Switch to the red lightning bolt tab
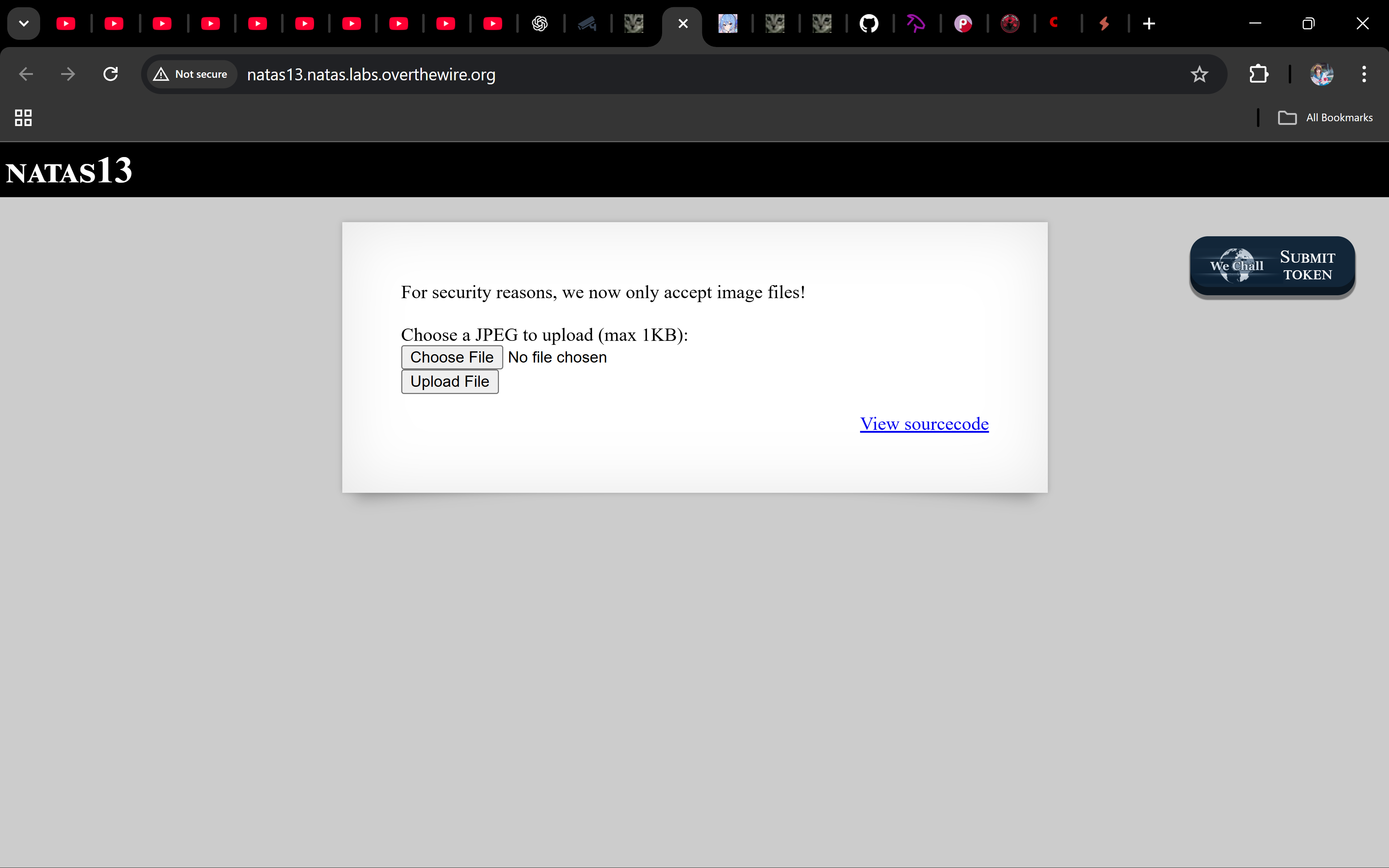Image resolution: width=1389 pixels, height=868 pixels. (1104, 24)
